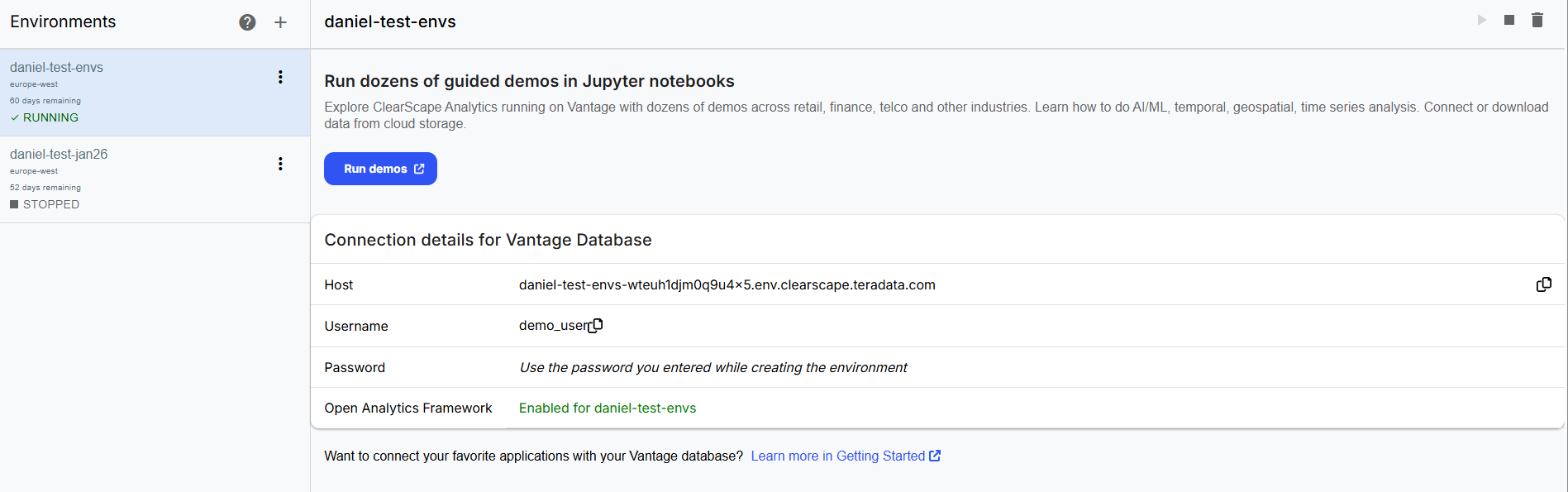Click the host name text
The height and width of the screenshot is (492, 1568).
(x=727, y=284)
